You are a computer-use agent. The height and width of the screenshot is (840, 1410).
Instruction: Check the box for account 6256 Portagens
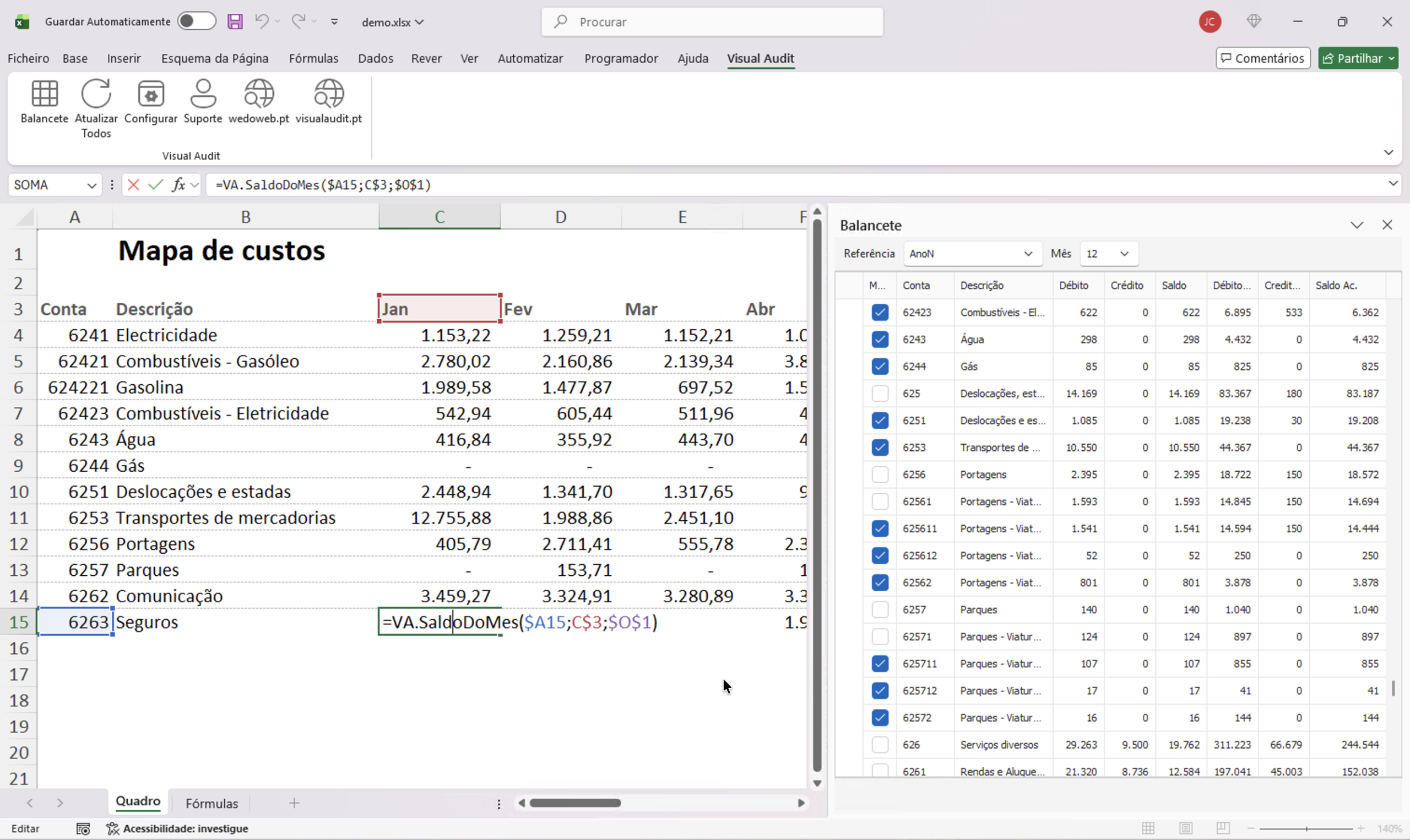(880, 474)
